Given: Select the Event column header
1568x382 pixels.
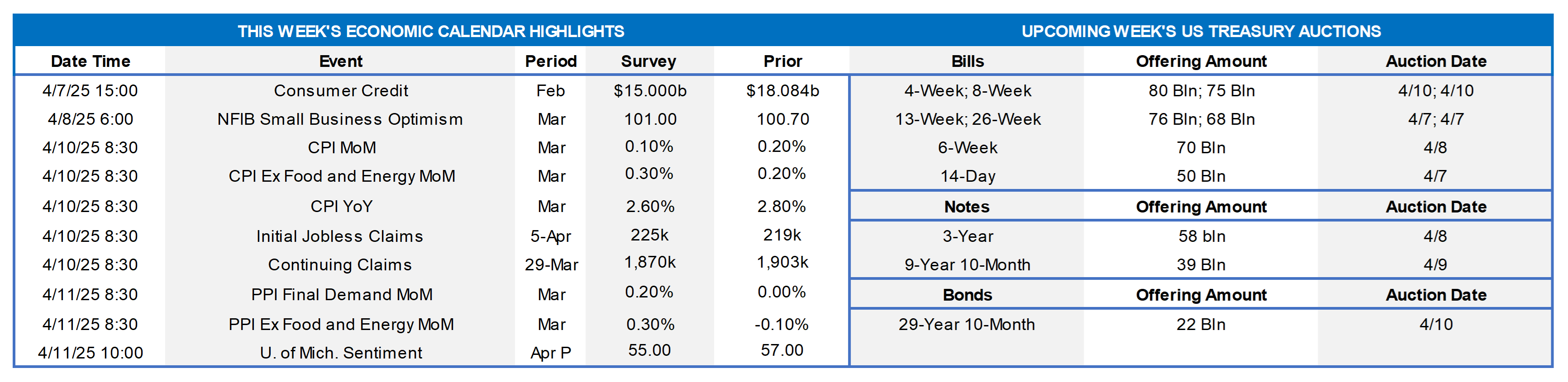Looking at the screenshot, I should (340, 61).
